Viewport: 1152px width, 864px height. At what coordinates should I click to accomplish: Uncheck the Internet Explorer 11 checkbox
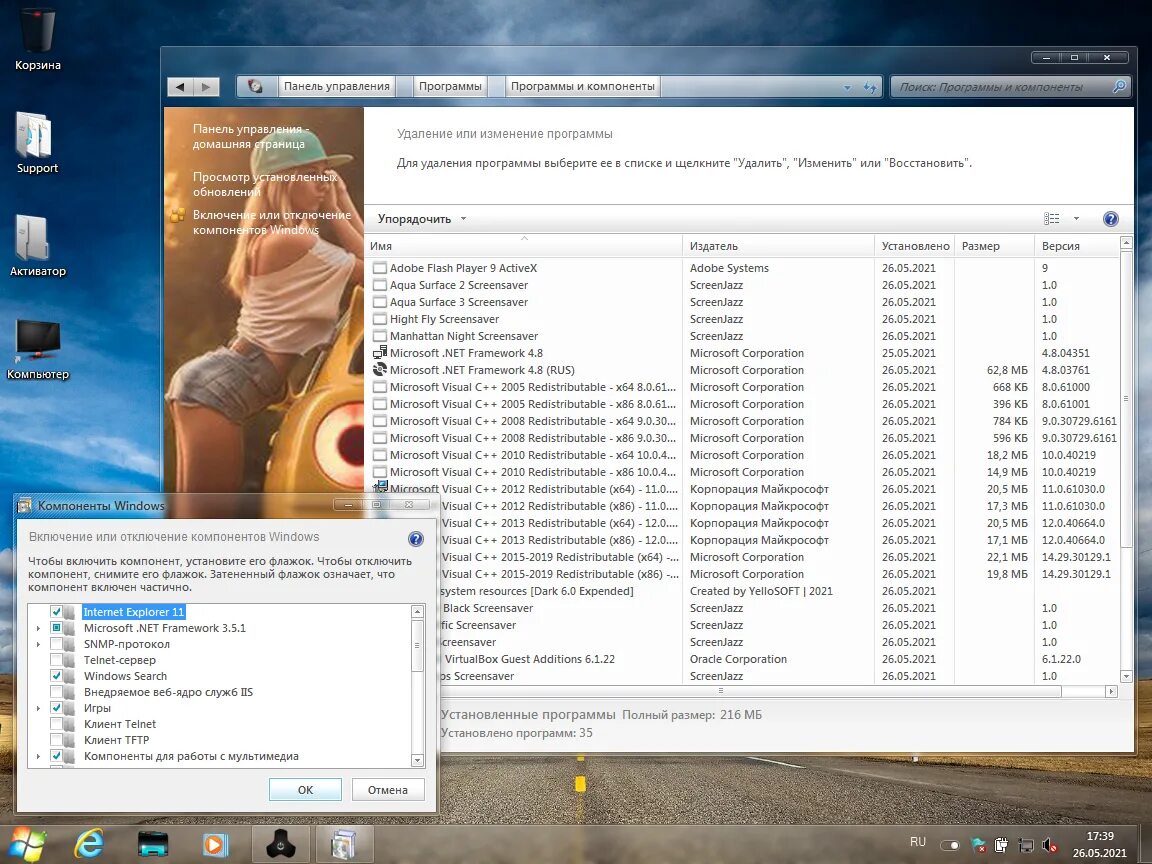(x=56, y=611)
